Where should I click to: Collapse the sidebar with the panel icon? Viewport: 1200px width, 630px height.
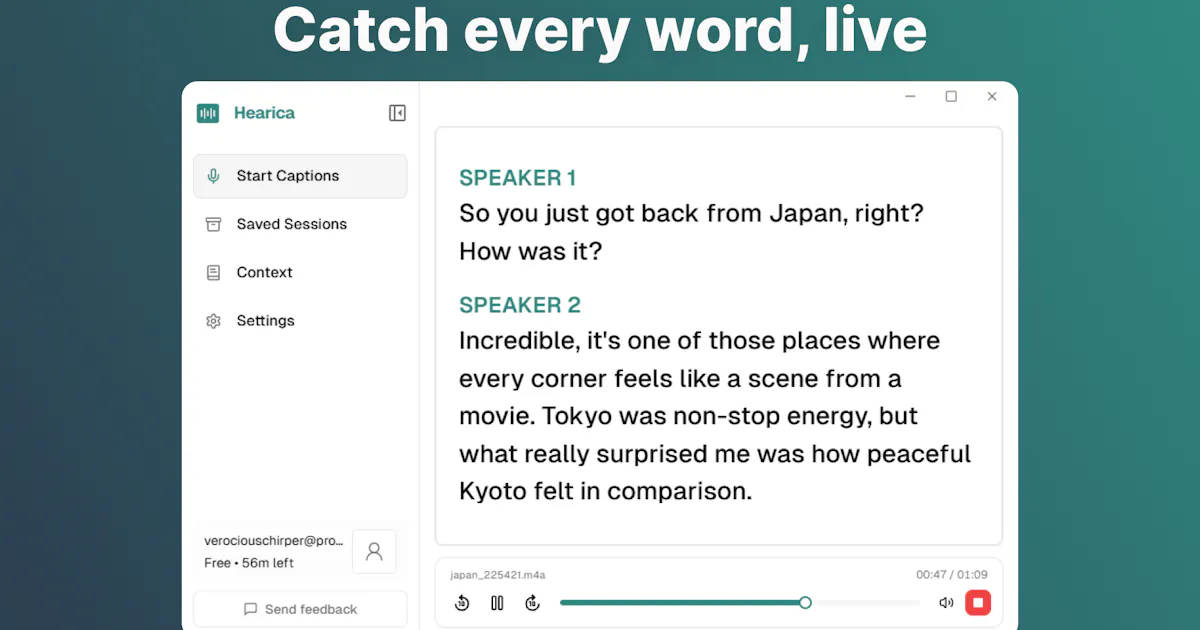397,113
